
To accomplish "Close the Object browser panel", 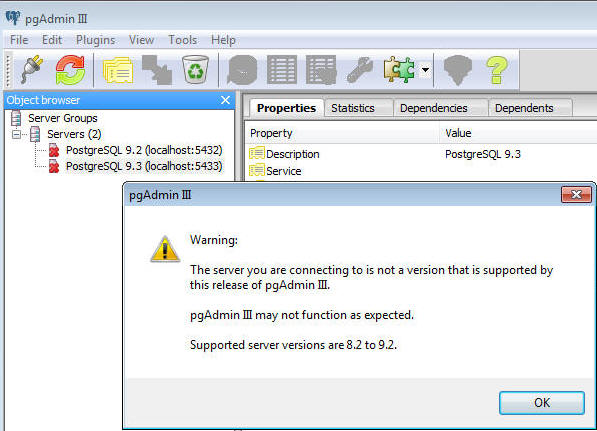I will coord(225,100).
